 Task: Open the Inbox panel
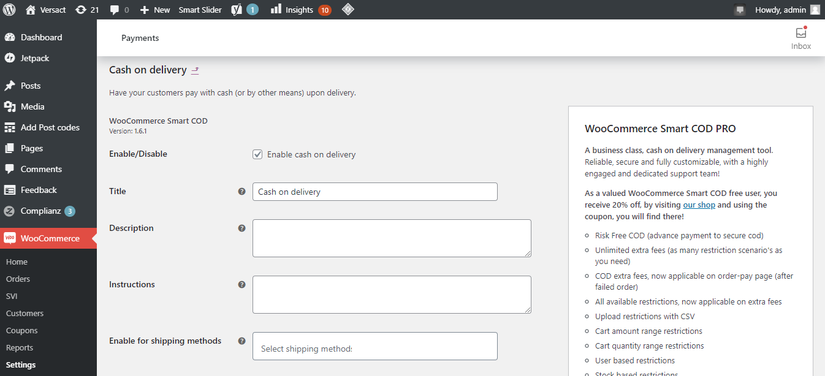(801, 38)
